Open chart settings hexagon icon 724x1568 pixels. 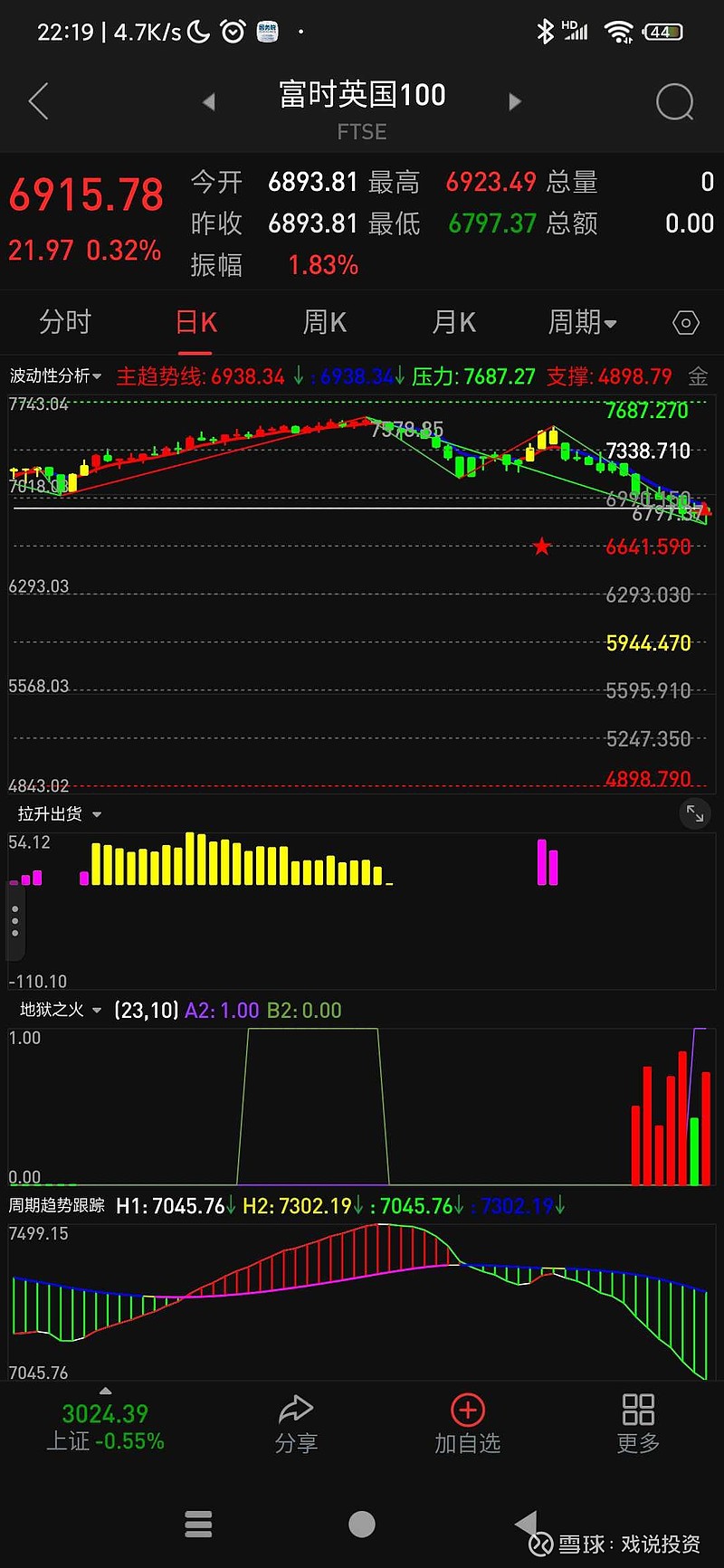pyautogui.click(x=686, y=323)
